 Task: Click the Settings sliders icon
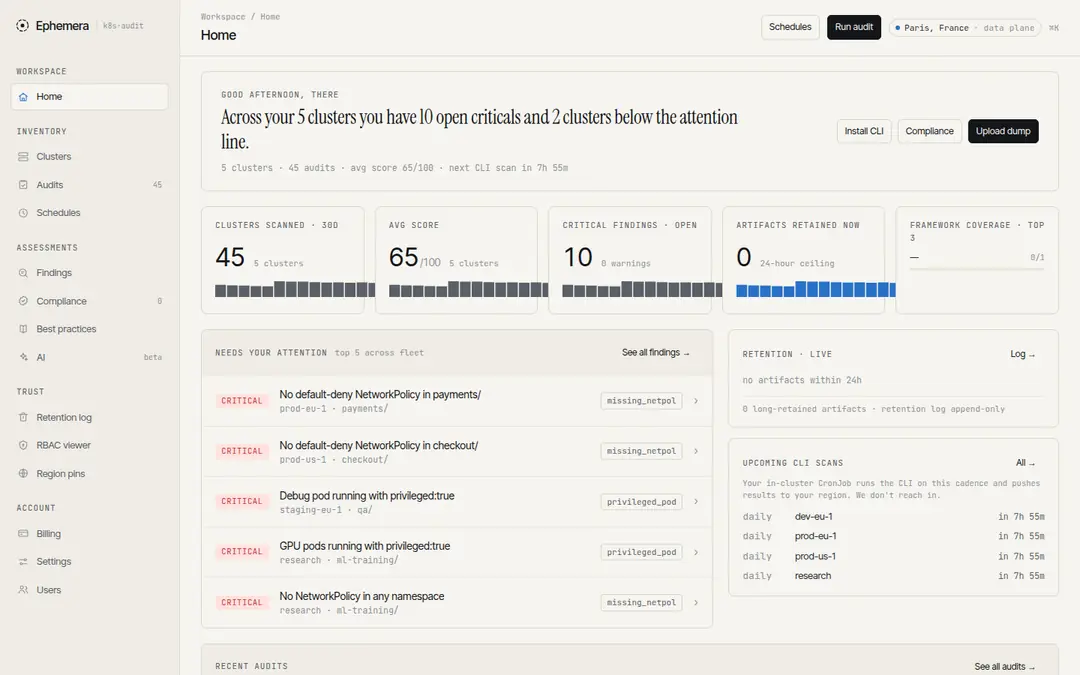point(23,562)
